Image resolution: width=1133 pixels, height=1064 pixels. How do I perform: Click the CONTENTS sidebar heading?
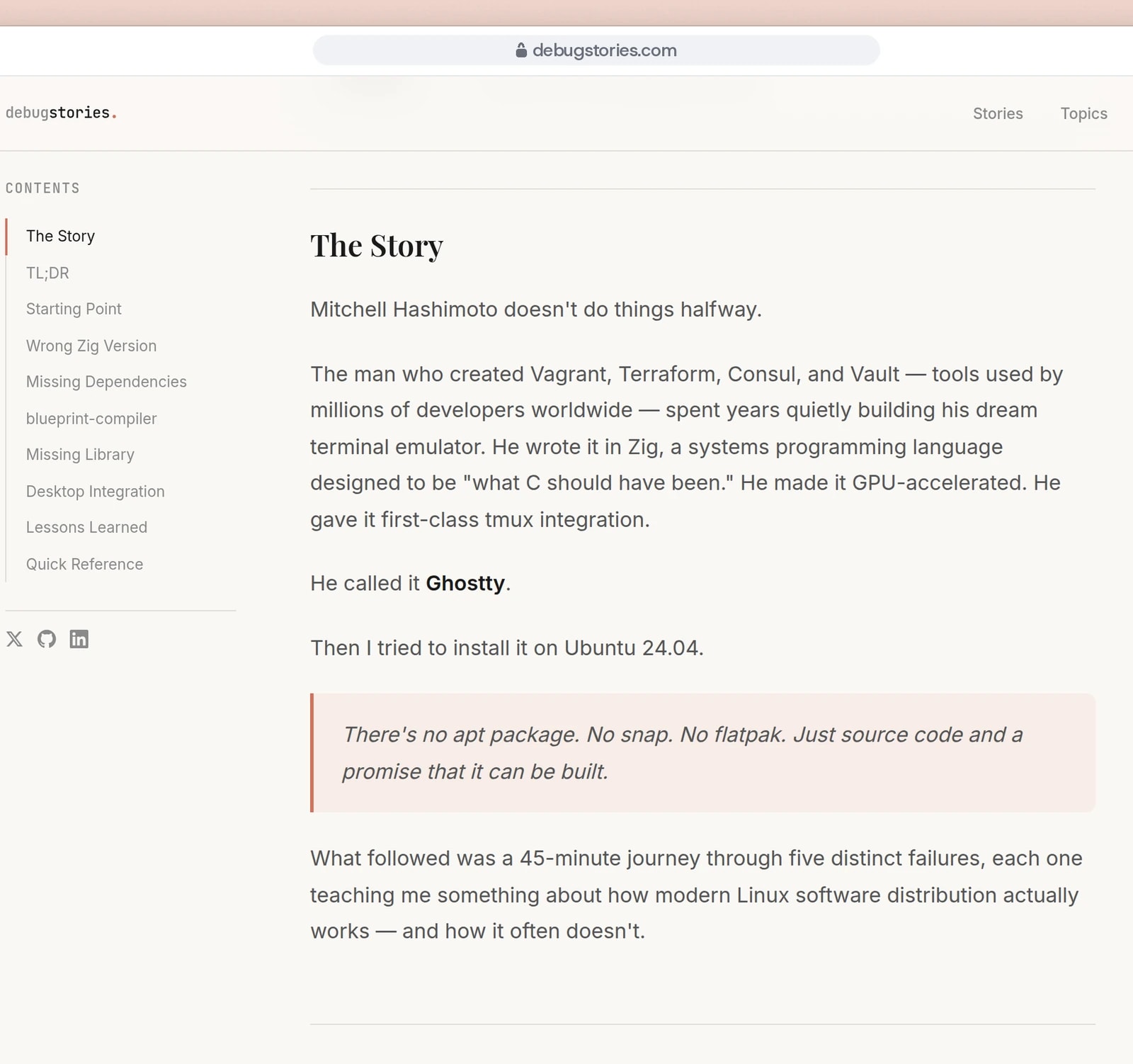pyautogui.click(x=42, y=188)
